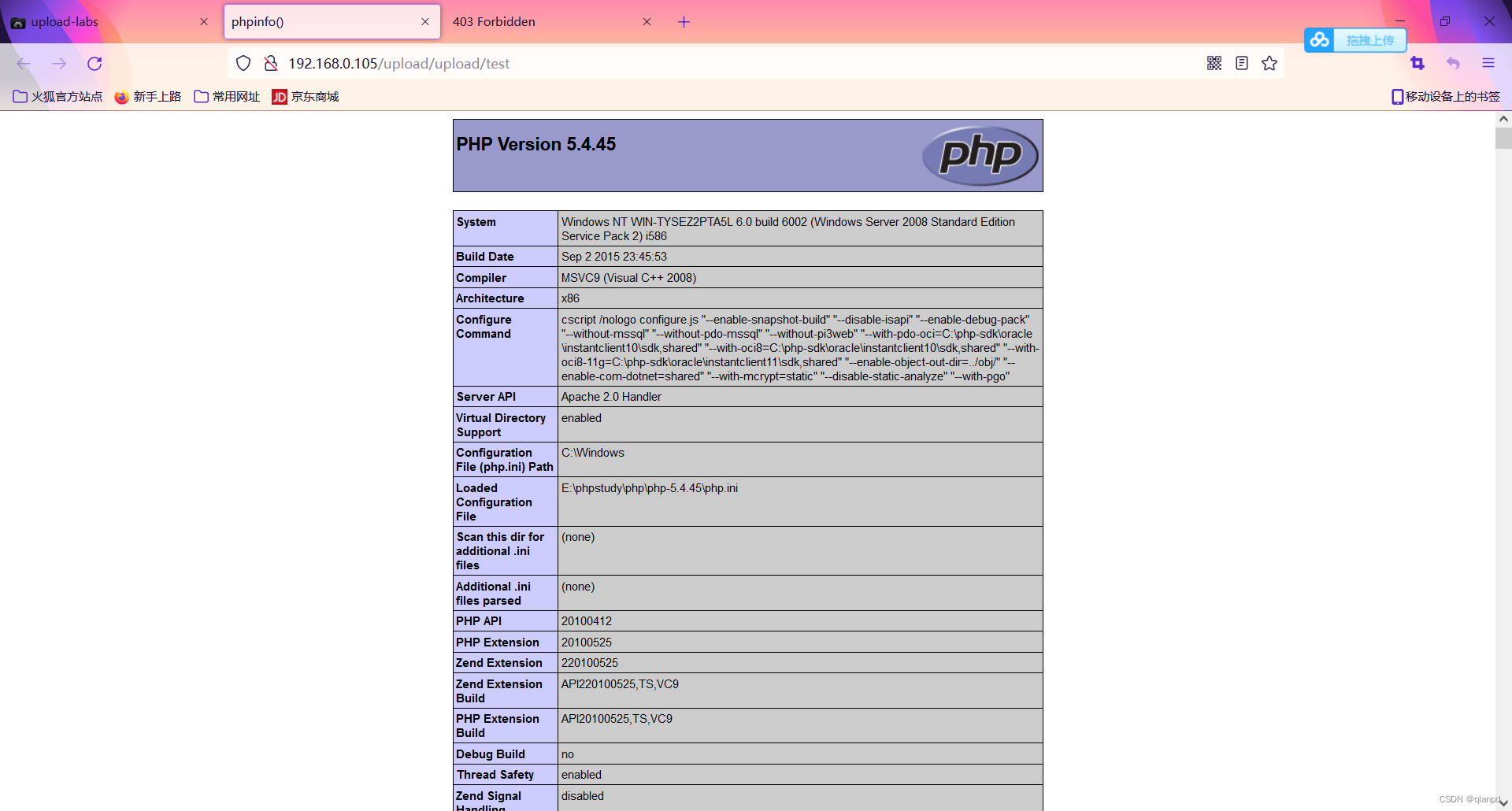Click the Configure Command label
Viewport: 1512px width, 811px height.
[x=484, y=327]
